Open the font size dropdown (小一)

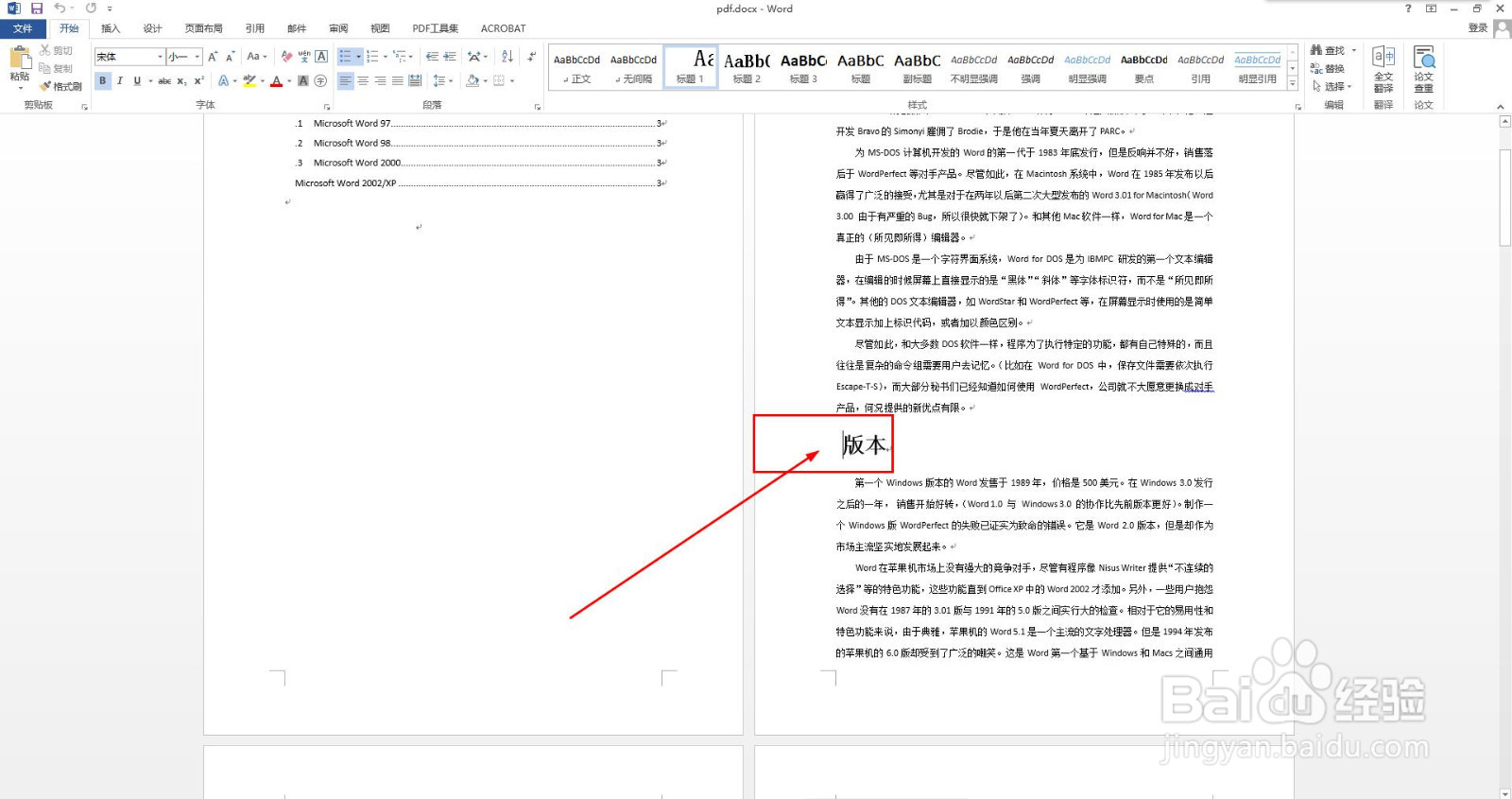197,57
